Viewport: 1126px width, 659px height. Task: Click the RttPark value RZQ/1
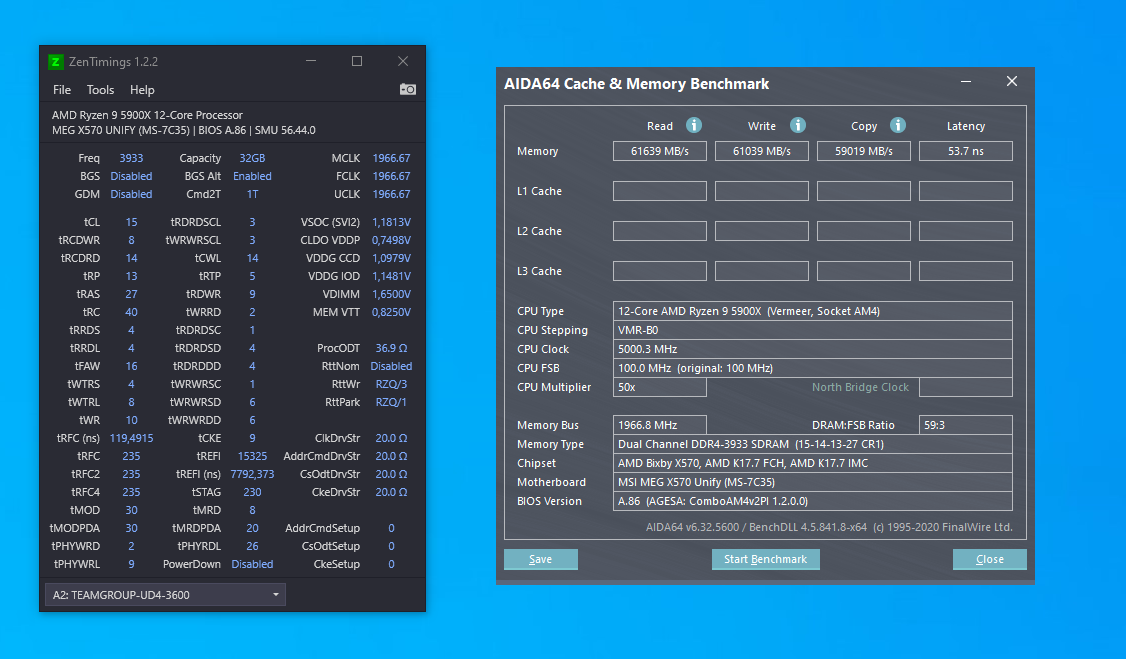tap(391, 402)
